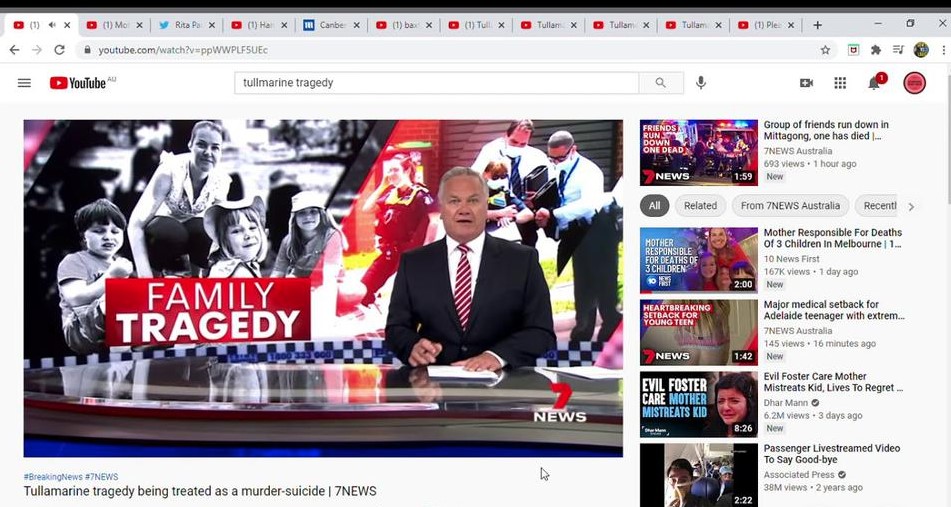Select the From 7NEWS Australia chip
This screenshot has width=951, height=507.
790,206
